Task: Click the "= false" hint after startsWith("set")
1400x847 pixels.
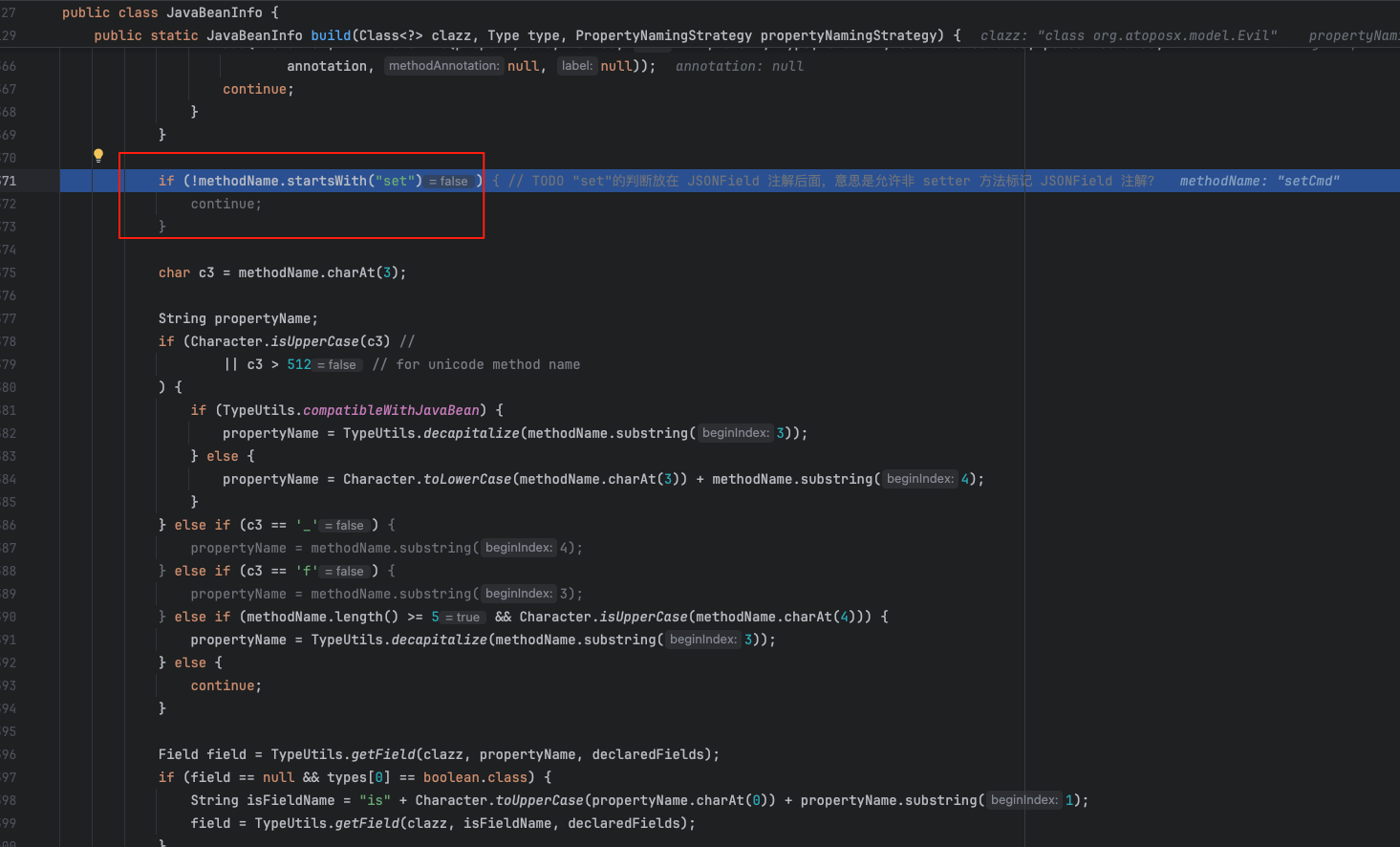Action: pos(449,182)
